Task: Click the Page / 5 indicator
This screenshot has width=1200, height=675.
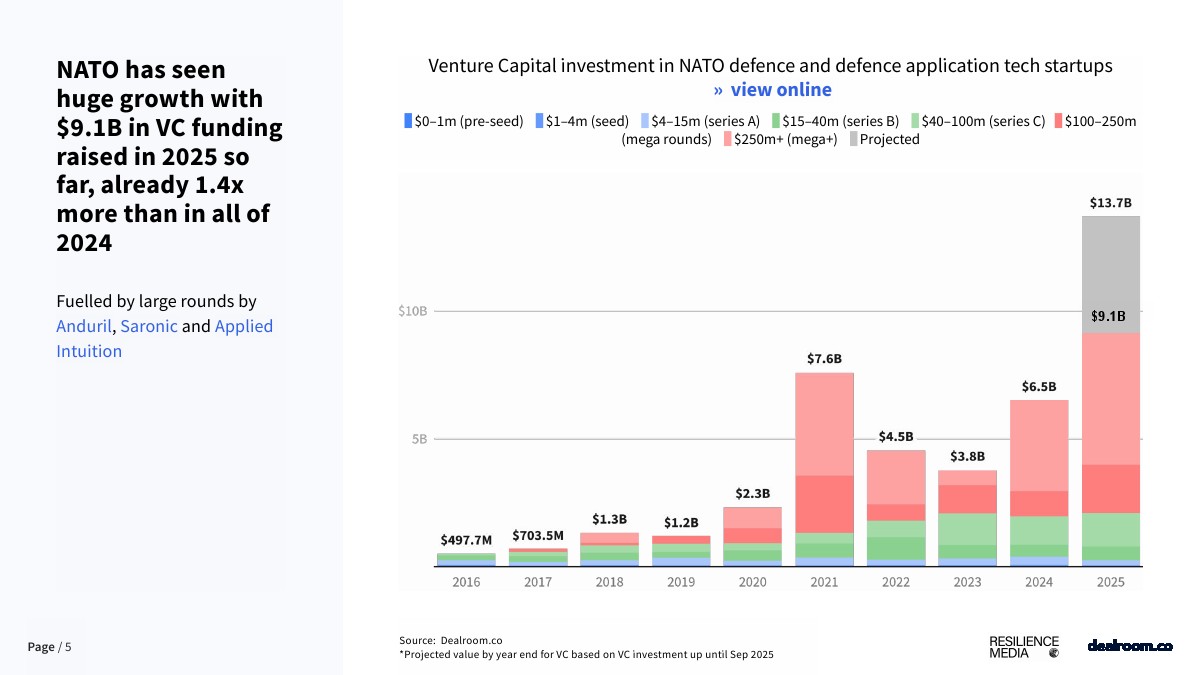Action: [49, 647]
